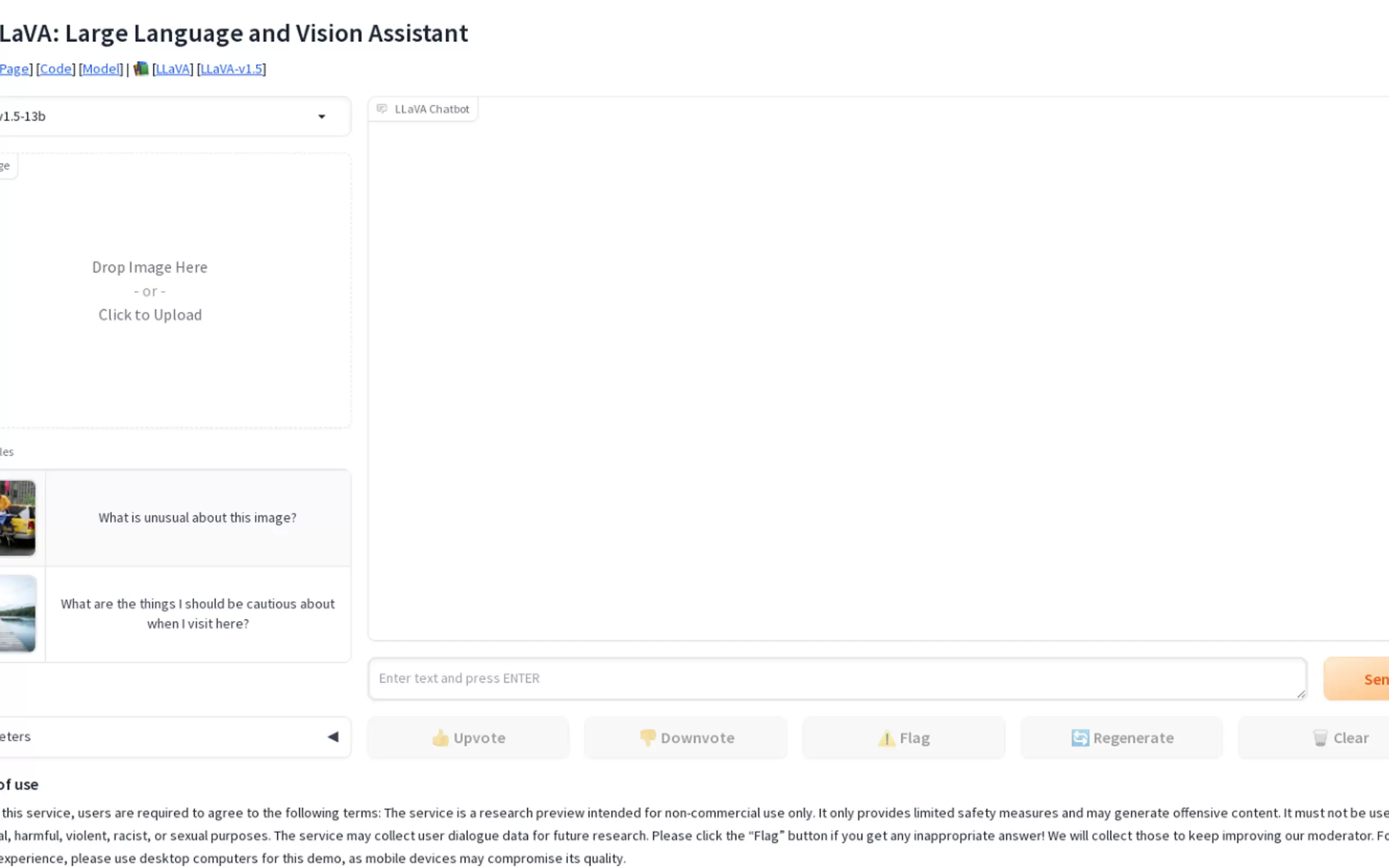Select the lake pier example thumbnail

click(x=17, y=614)
